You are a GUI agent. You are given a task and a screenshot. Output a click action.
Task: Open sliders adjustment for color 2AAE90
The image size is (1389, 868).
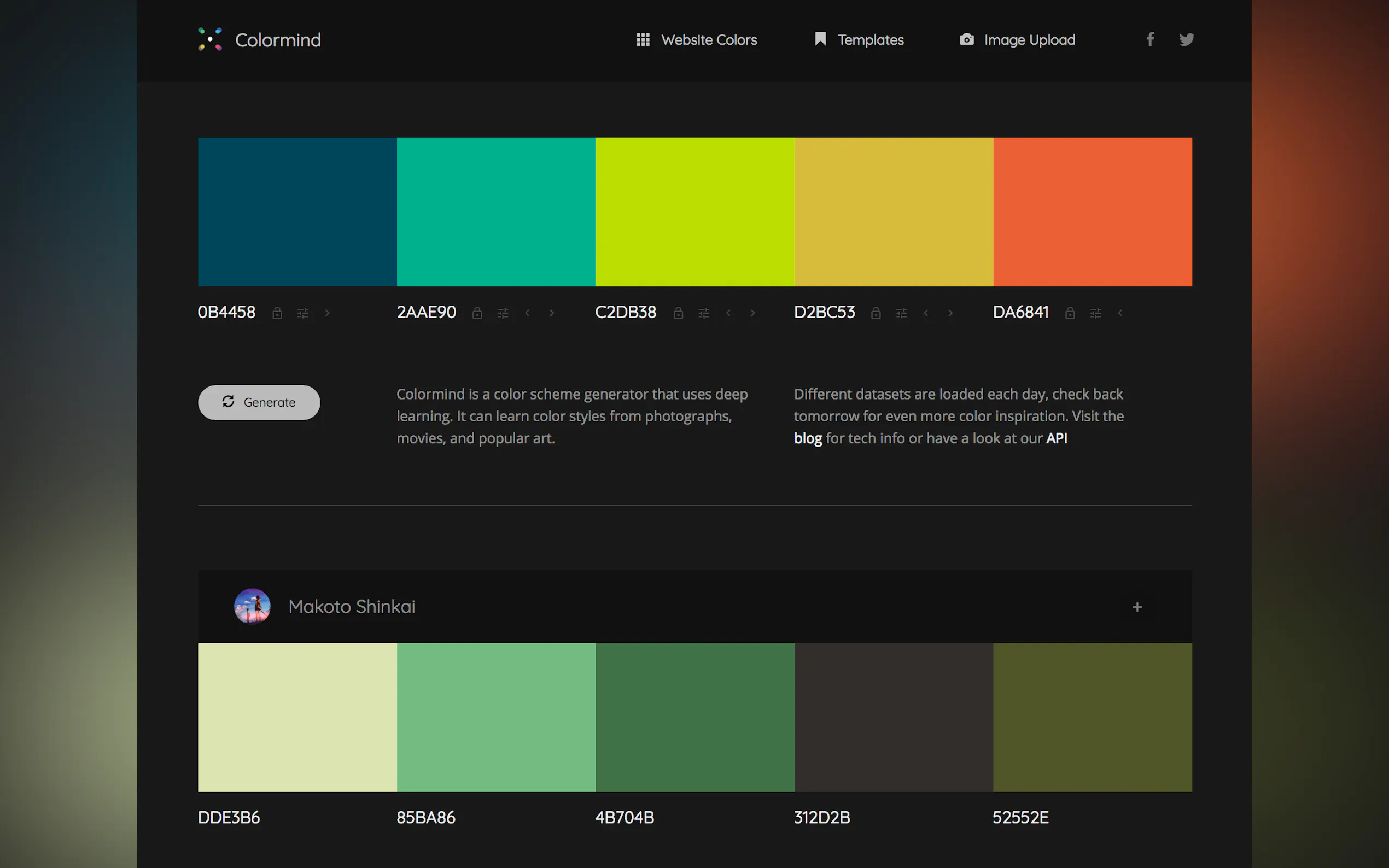pos(503,313)
